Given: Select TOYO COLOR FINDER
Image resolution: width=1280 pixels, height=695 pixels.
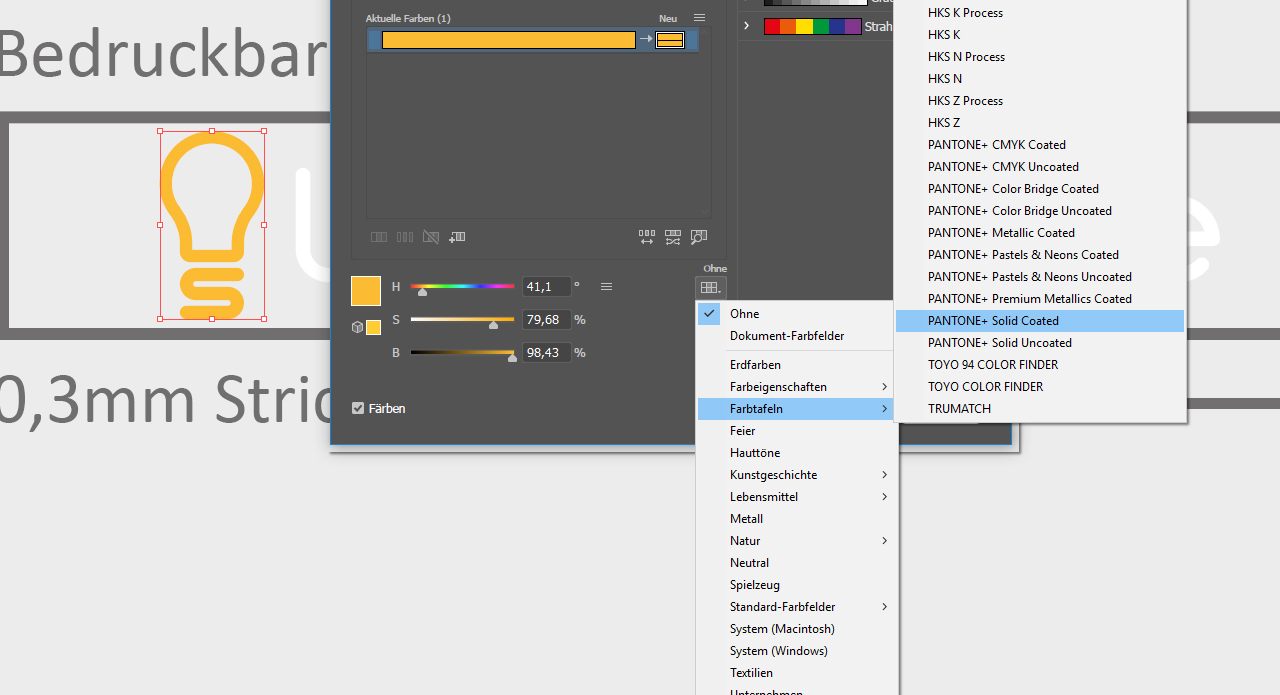Looking at the screenshot, I should pyautogui.click(x=1040, y=387).
